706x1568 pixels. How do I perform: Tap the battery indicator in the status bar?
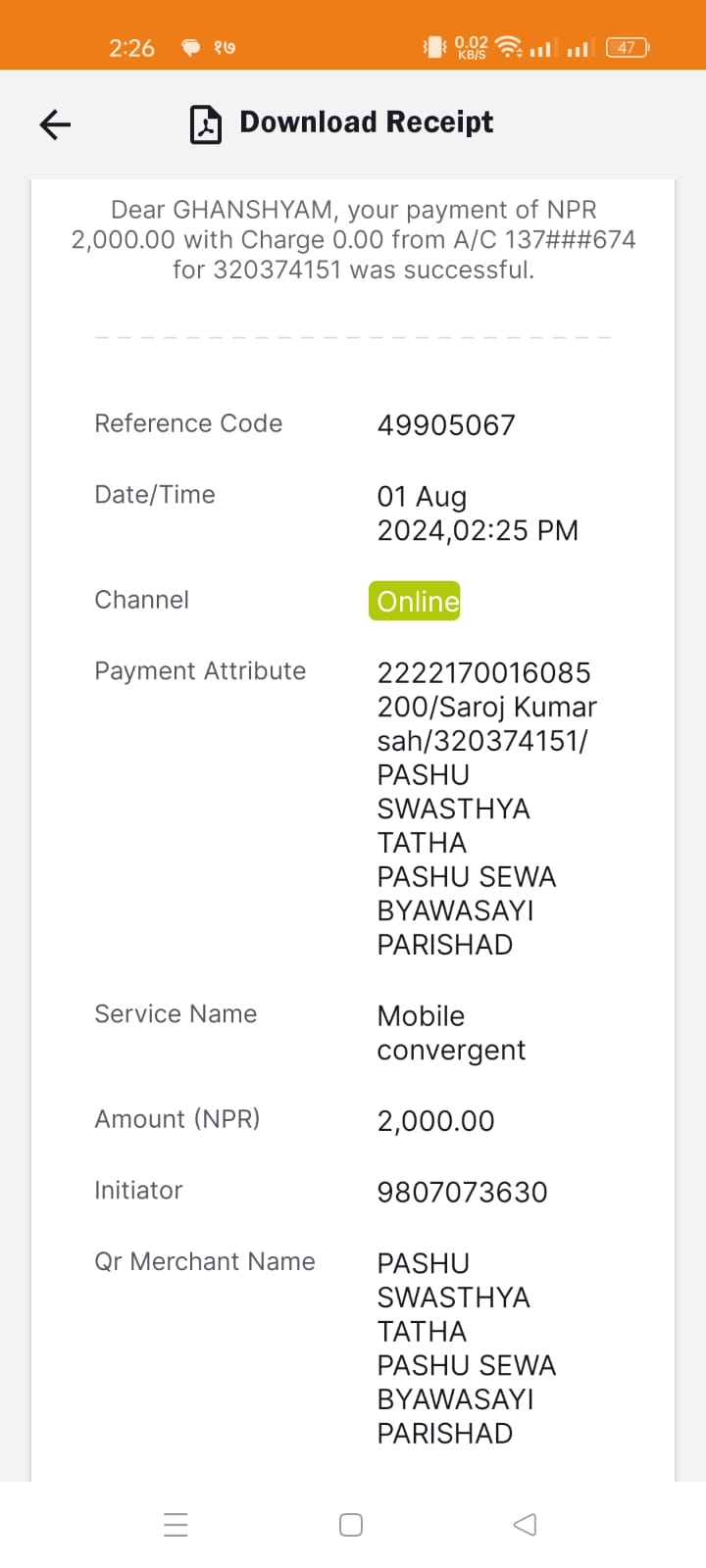coord(628,47)
